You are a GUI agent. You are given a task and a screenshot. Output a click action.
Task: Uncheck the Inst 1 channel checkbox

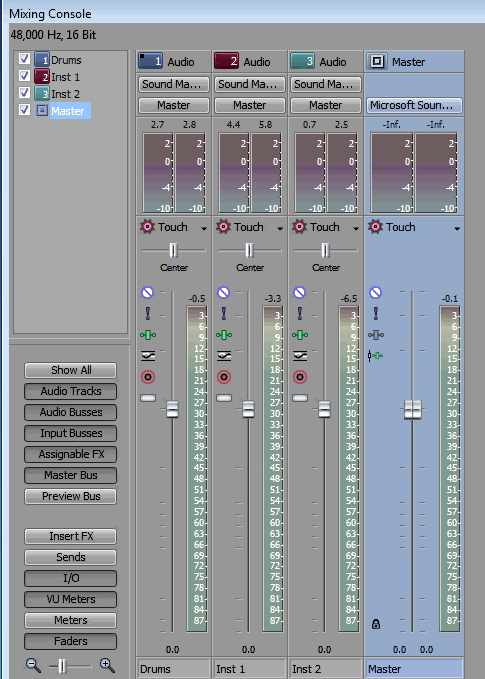point(24,76)
